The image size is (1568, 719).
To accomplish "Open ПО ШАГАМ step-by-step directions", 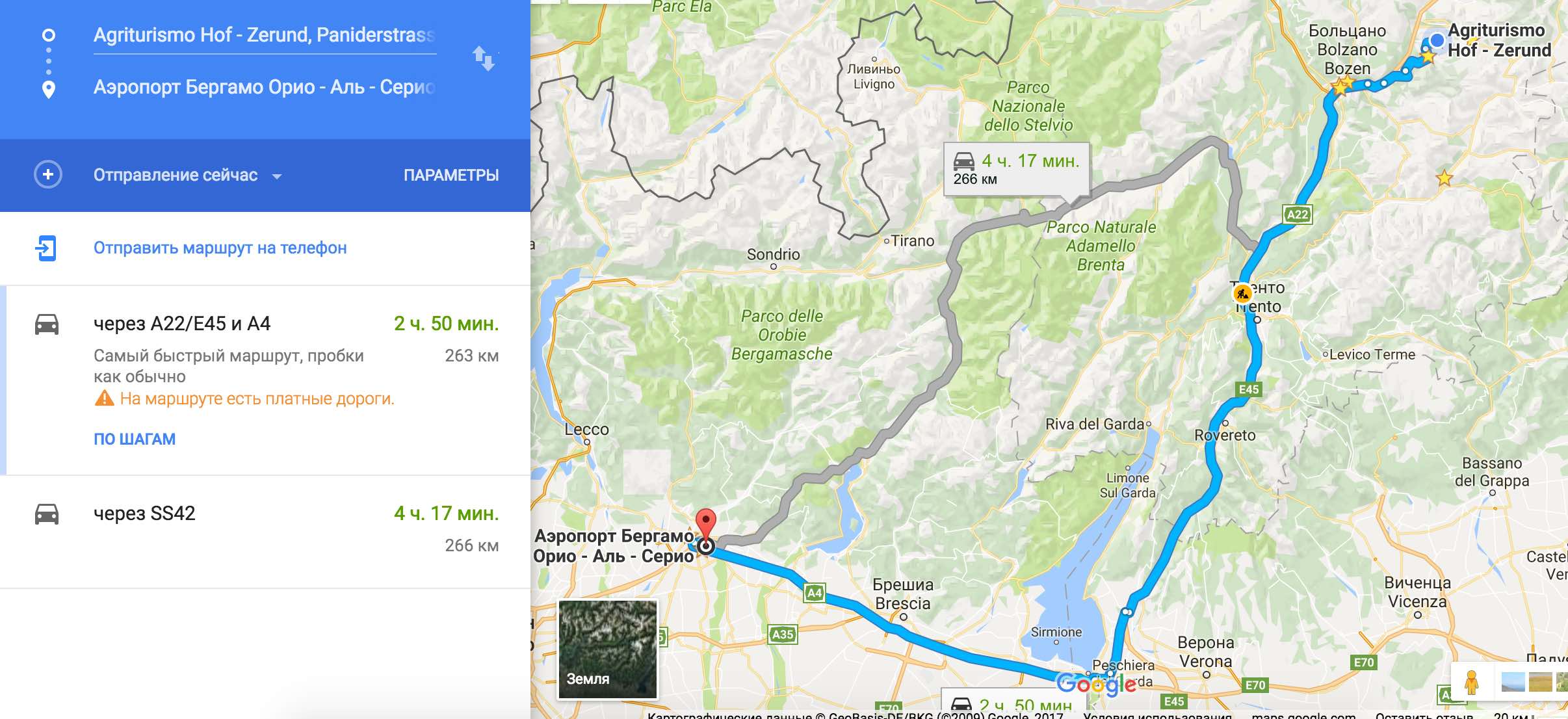I will (x=135, y=439).
